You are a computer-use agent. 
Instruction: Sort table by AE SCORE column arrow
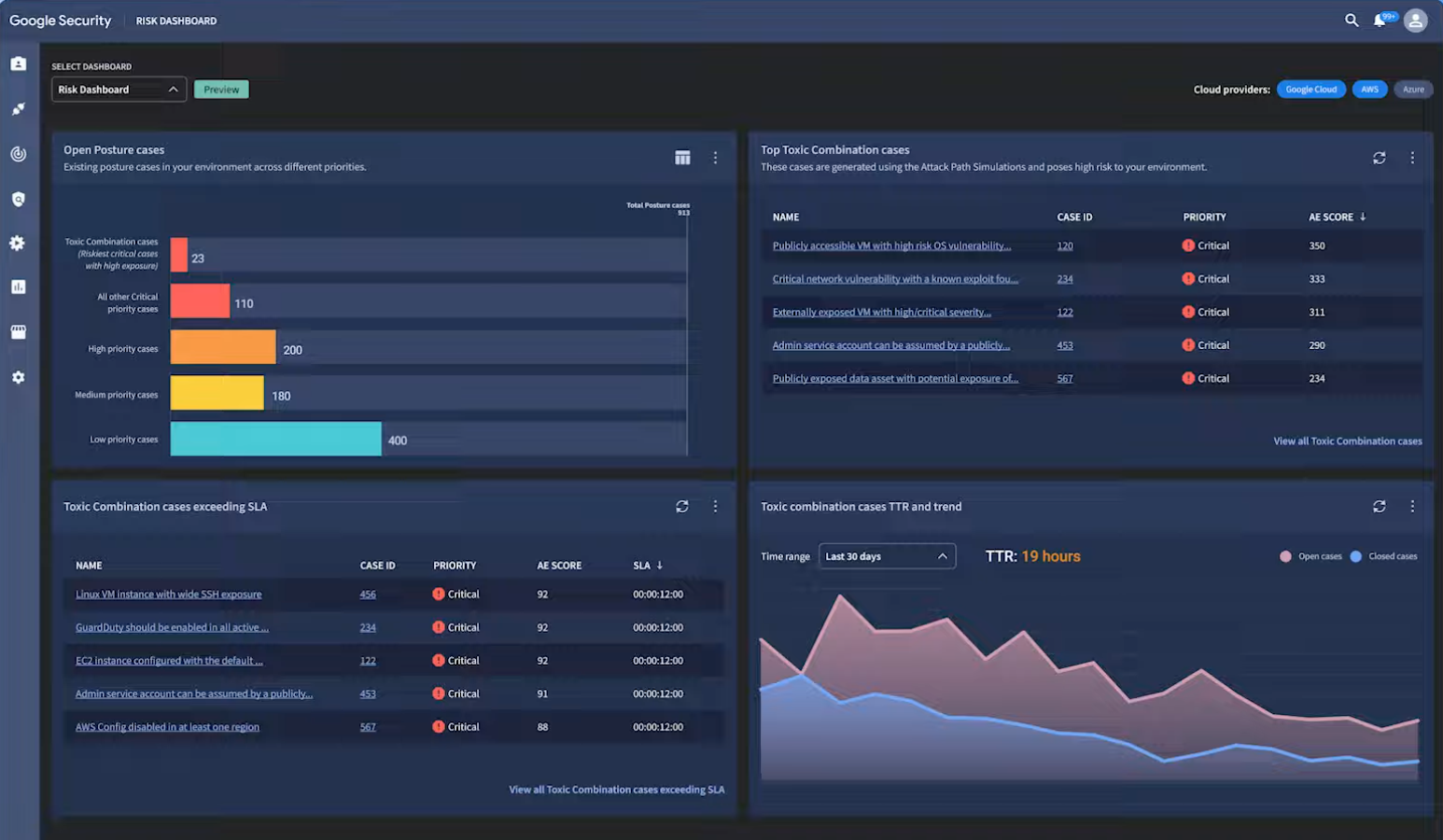[x=1363, y=217]
